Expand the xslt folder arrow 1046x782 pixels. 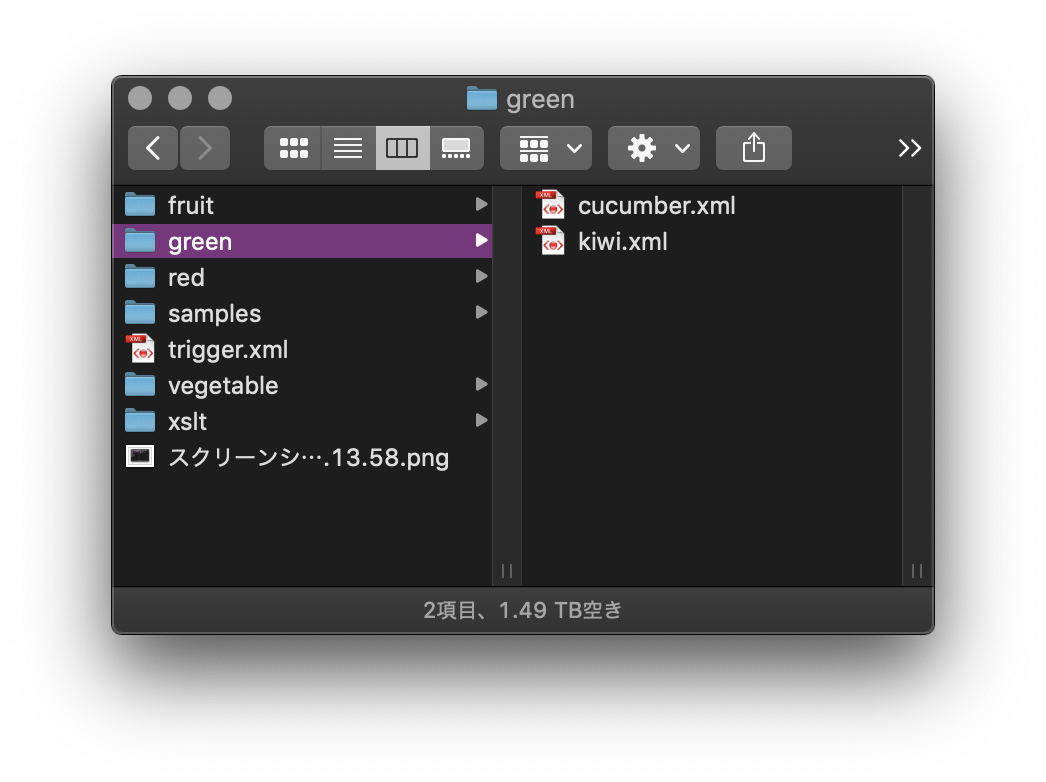pyautogui.click(x=481, y=420)
